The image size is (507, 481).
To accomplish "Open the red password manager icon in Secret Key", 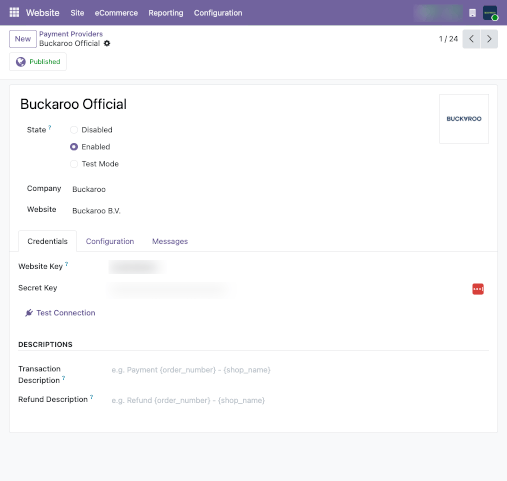I will (x=478, y=289).
